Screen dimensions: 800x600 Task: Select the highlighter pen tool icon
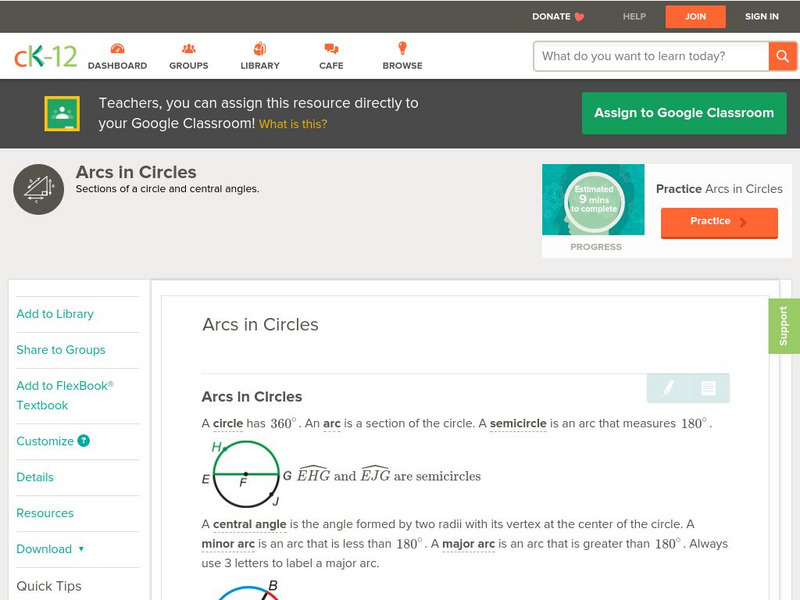coord(668,388)
